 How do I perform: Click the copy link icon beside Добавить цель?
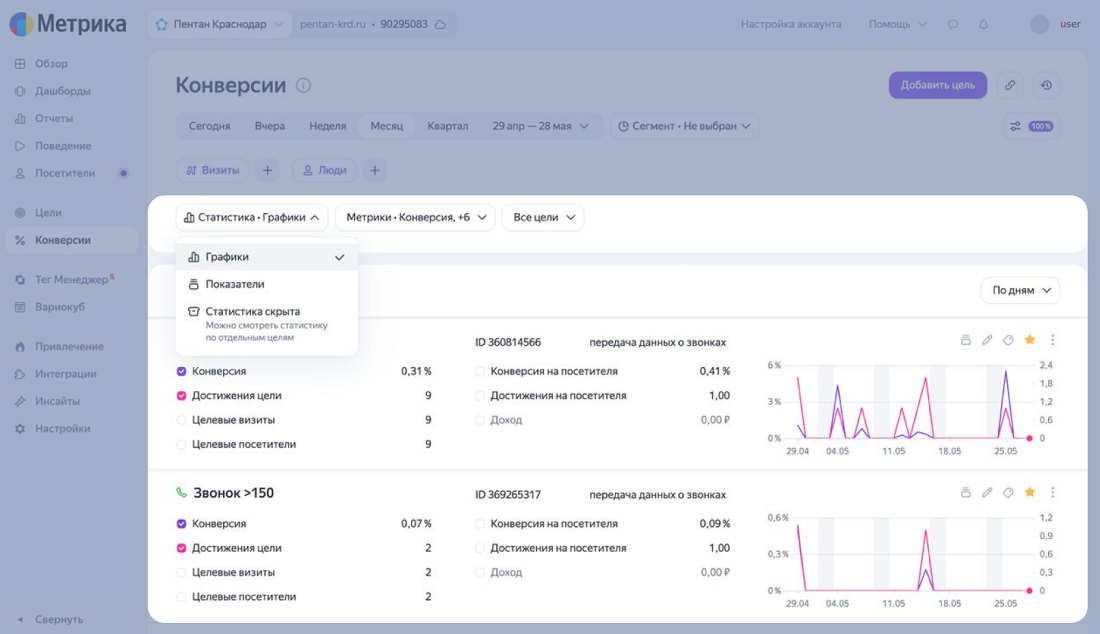pyautogui.click(x=1010, y=86)
